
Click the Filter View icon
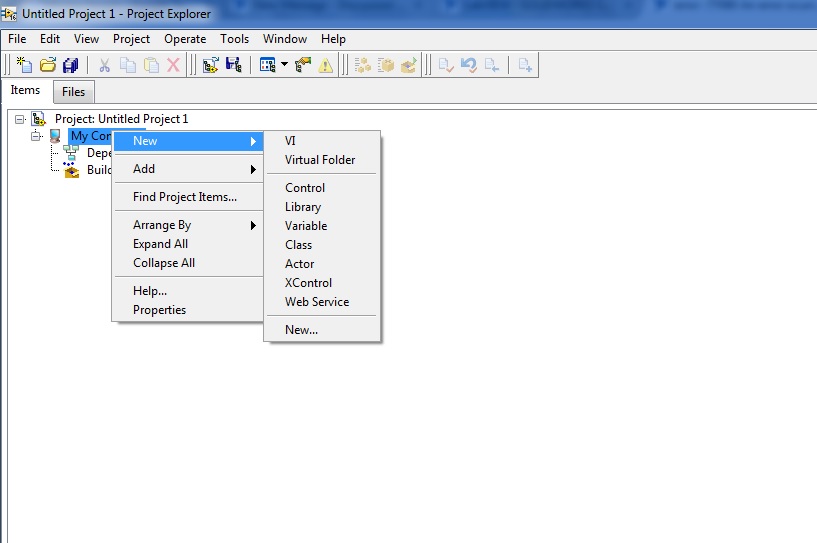(267, 65)
